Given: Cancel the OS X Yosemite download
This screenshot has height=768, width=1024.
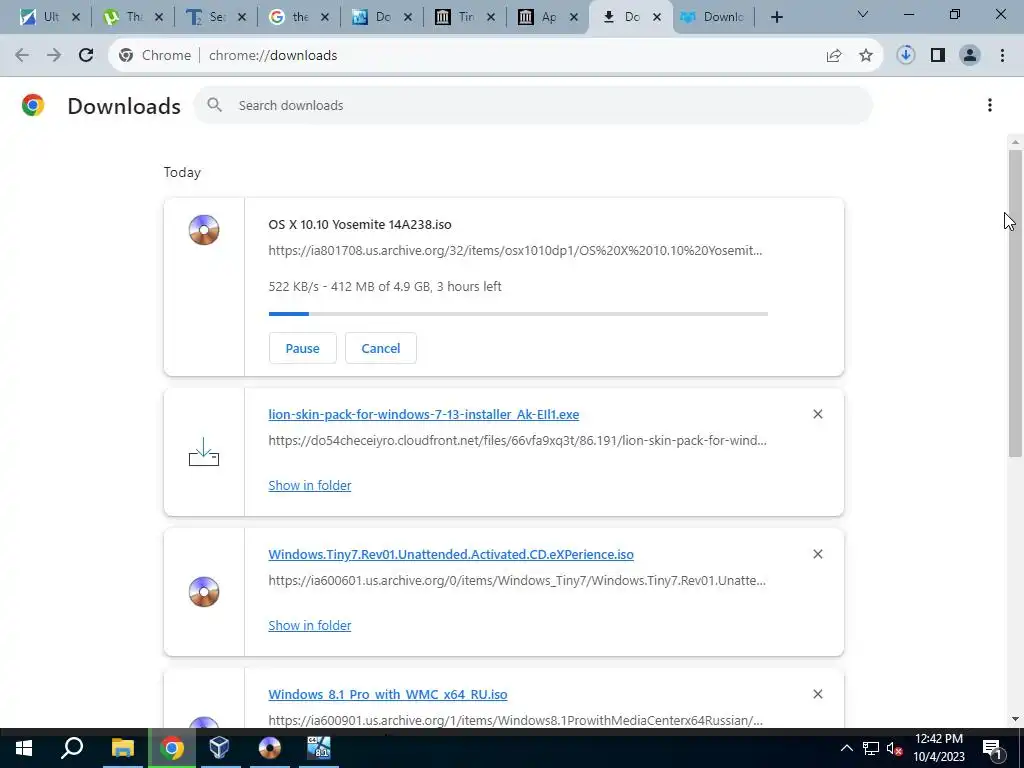Looking at the screenshot, I should point(381,348).
